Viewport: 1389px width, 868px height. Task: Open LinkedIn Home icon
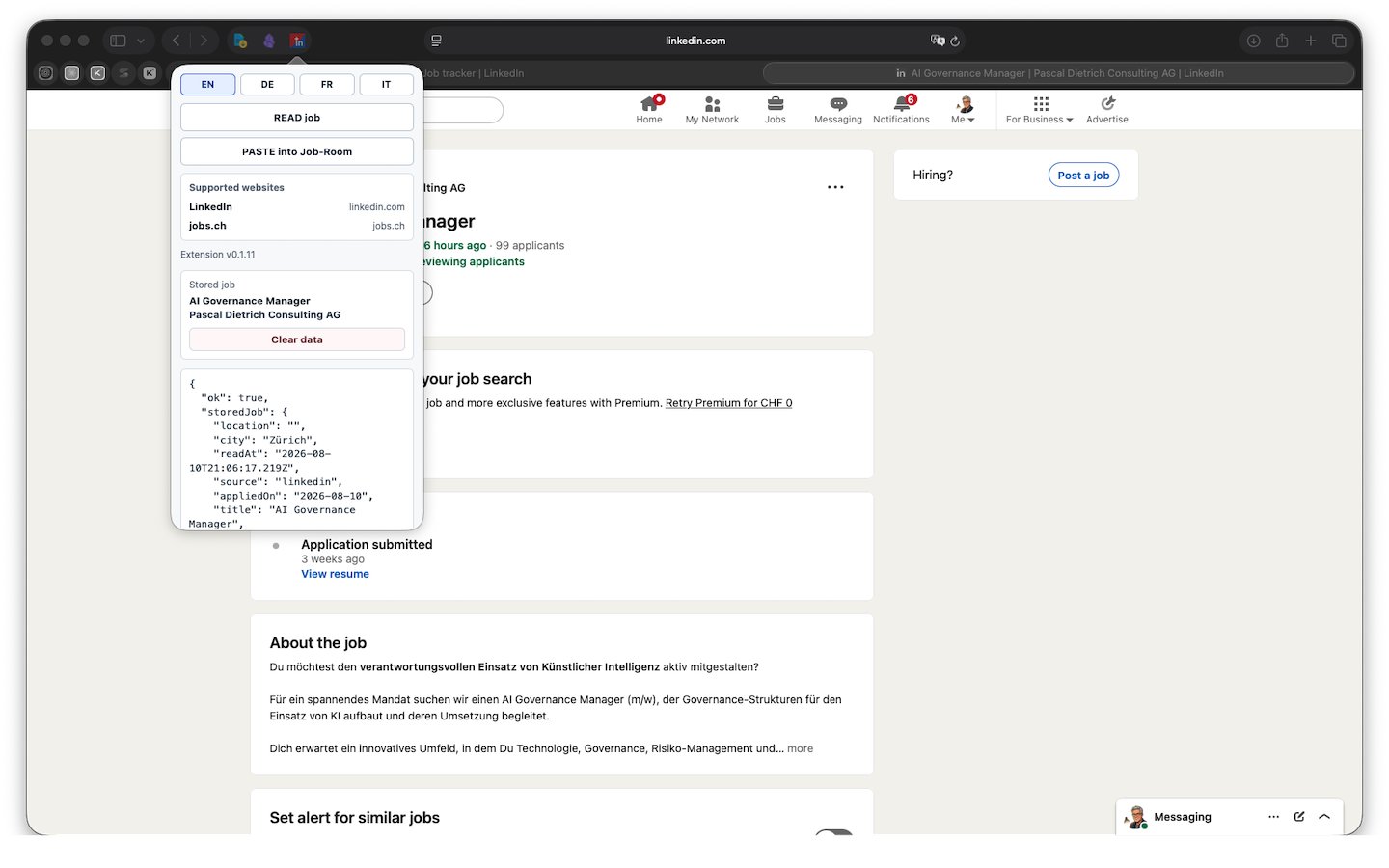coord(649,104)
